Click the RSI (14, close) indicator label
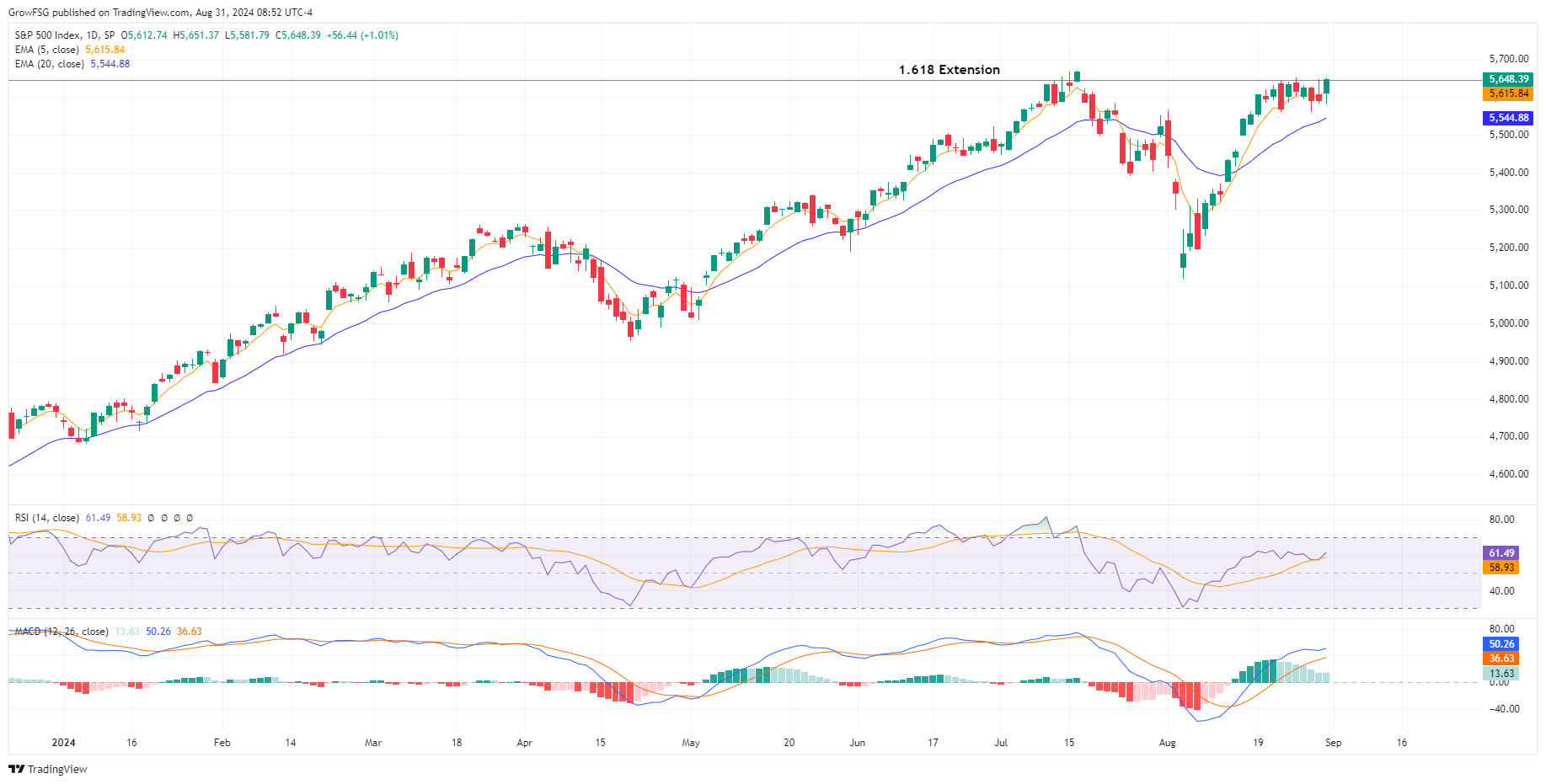The image size is (1546, 784). pos(46,518)
